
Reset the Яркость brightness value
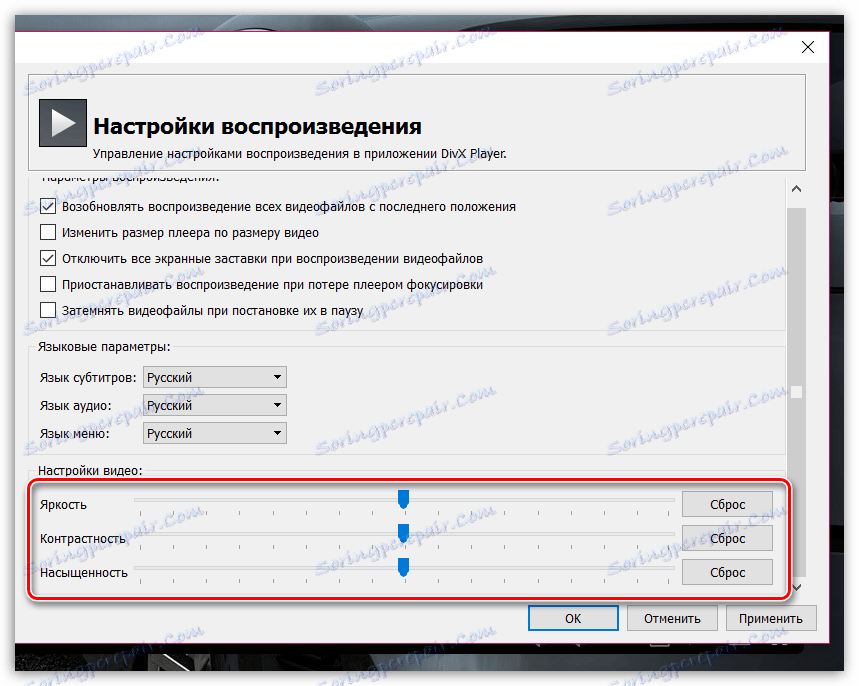point(727,503)
